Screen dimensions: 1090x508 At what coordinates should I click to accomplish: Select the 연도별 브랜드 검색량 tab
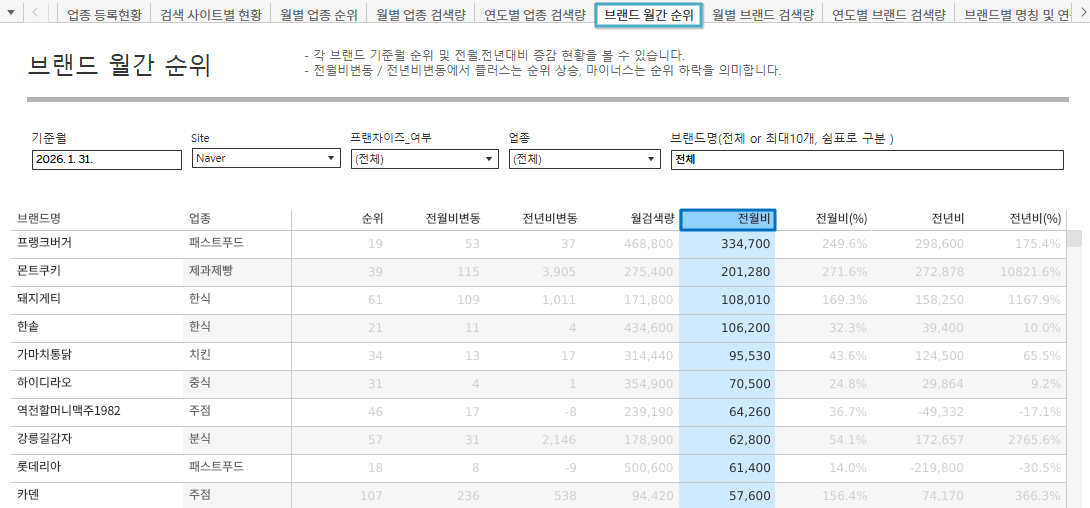(x=888, y=15)
